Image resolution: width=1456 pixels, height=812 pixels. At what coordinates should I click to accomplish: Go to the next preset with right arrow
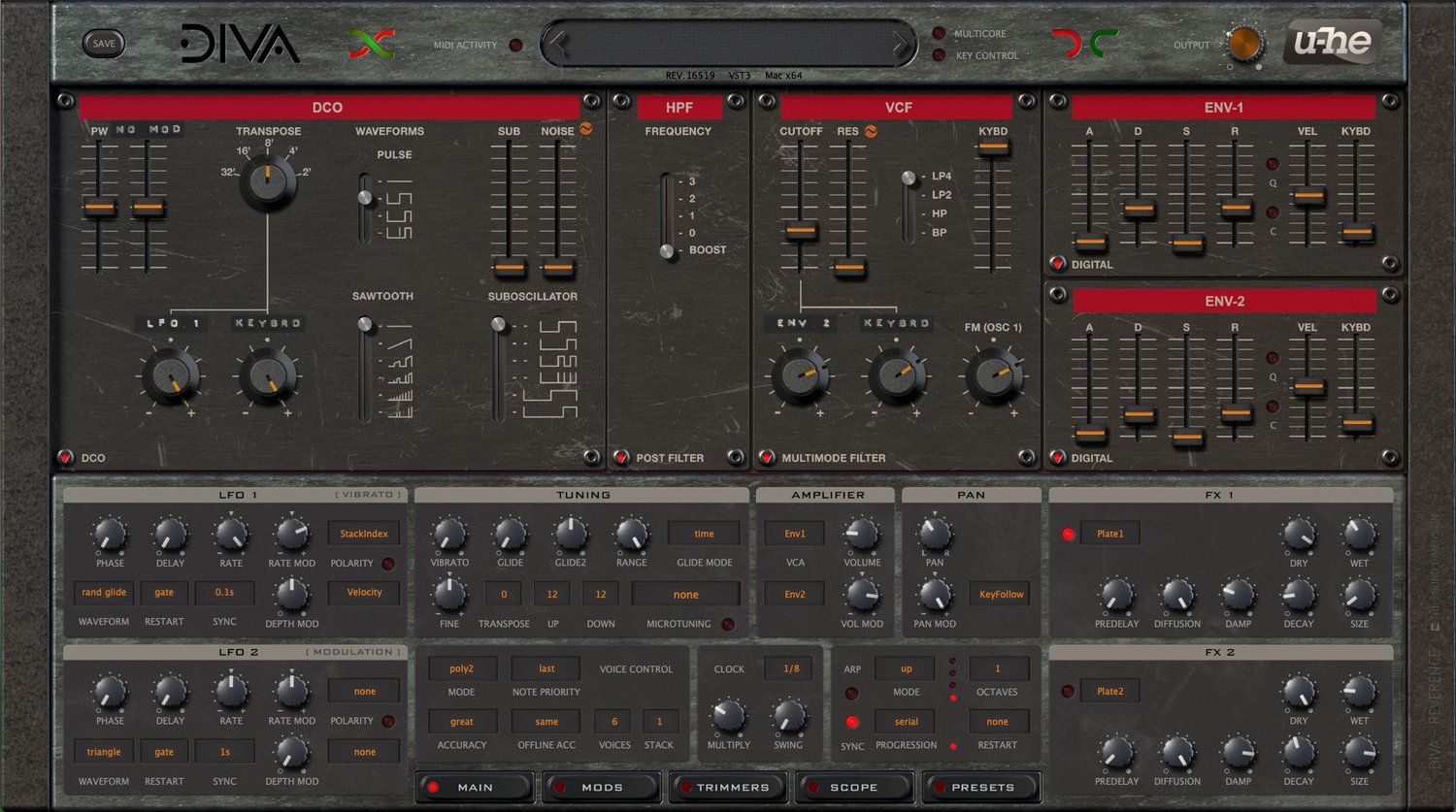click(x=900, y=44)
